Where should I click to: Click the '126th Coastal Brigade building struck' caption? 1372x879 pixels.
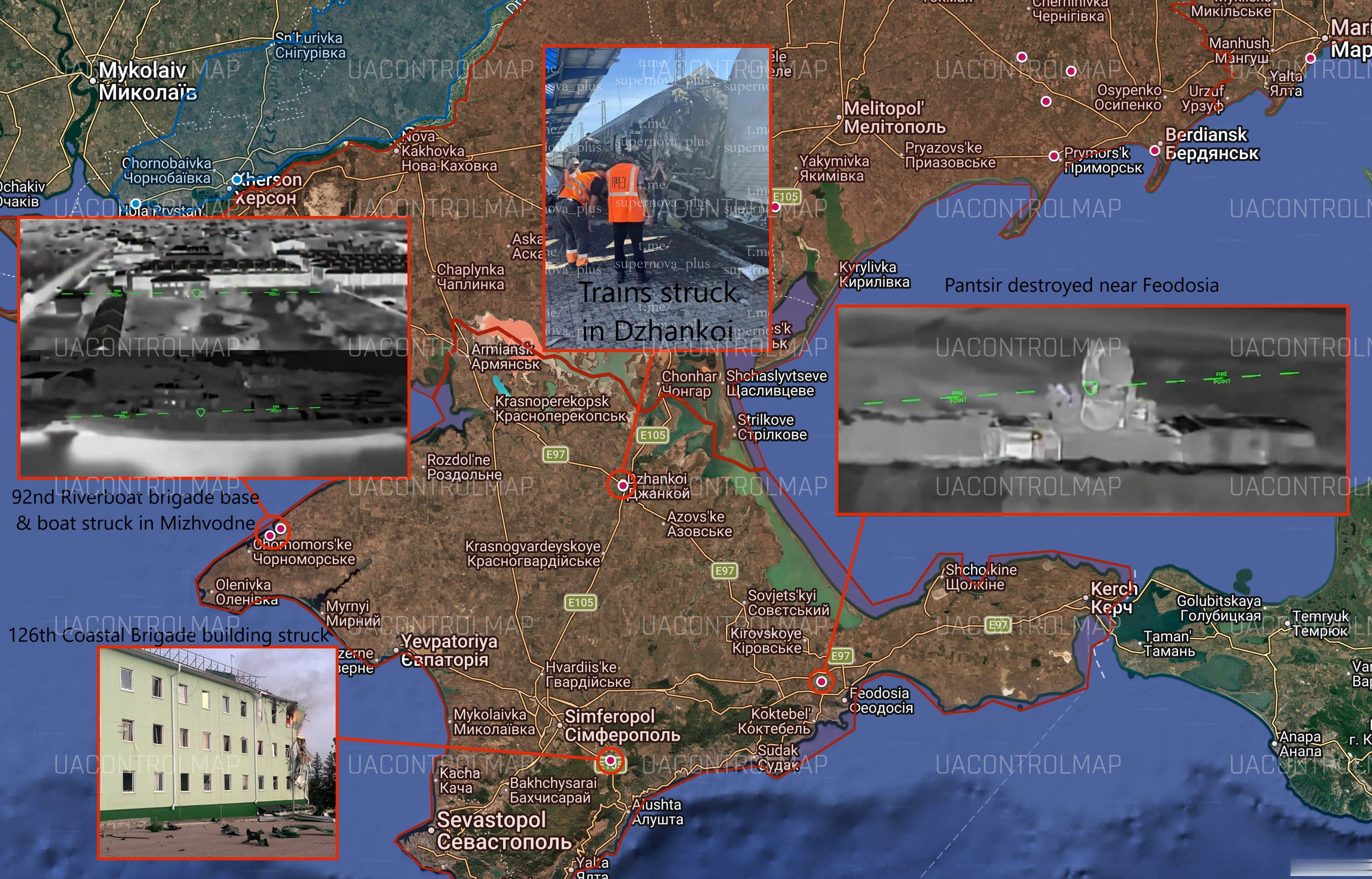tap(169, 635)
